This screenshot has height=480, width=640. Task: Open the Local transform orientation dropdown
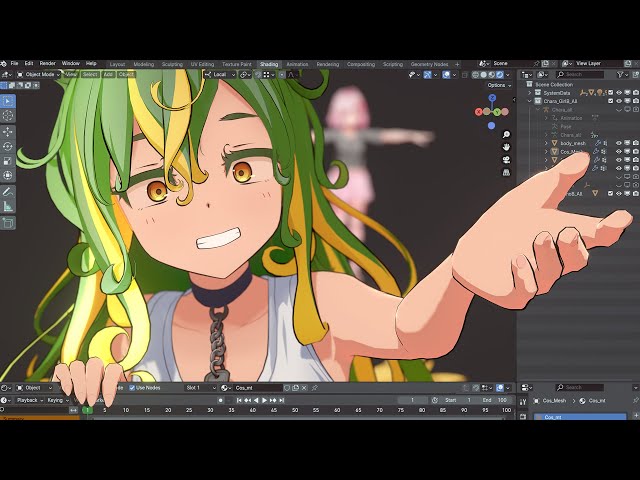220,75
